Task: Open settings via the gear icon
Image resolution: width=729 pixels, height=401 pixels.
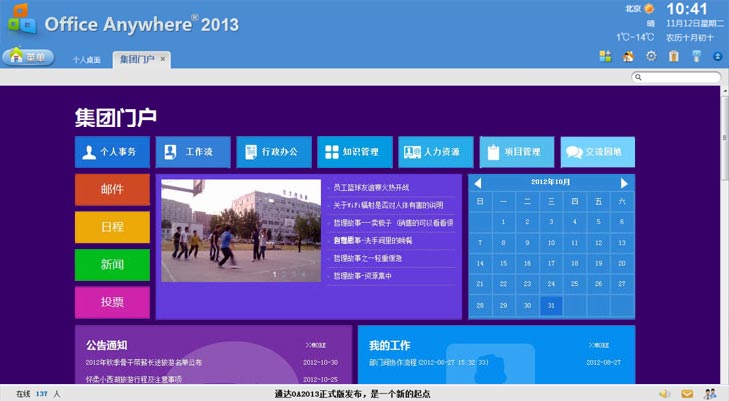Action: point(651,56)
